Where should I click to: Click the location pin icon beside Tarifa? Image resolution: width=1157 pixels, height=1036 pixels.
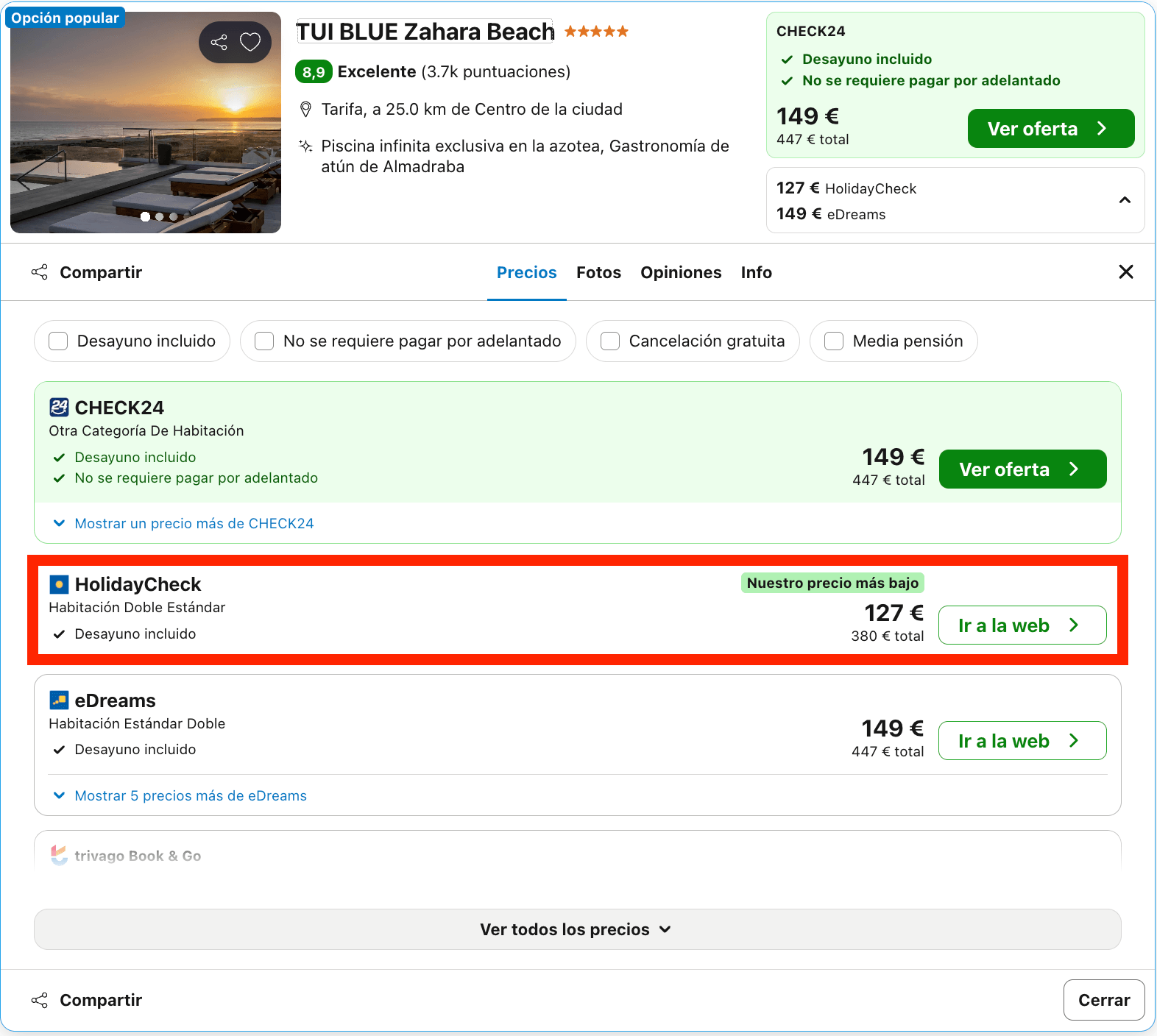click(x=305, y=110)
